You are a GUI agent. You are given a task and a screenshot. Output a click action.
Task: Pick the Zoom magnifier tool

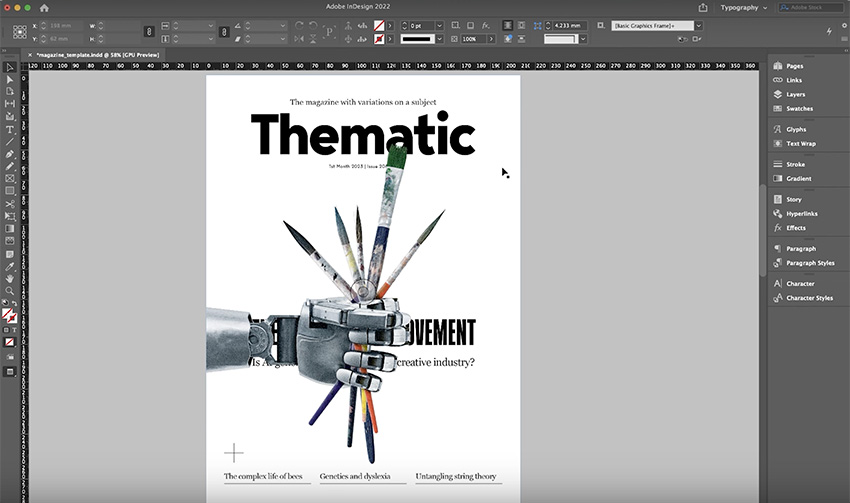point(10,291)
